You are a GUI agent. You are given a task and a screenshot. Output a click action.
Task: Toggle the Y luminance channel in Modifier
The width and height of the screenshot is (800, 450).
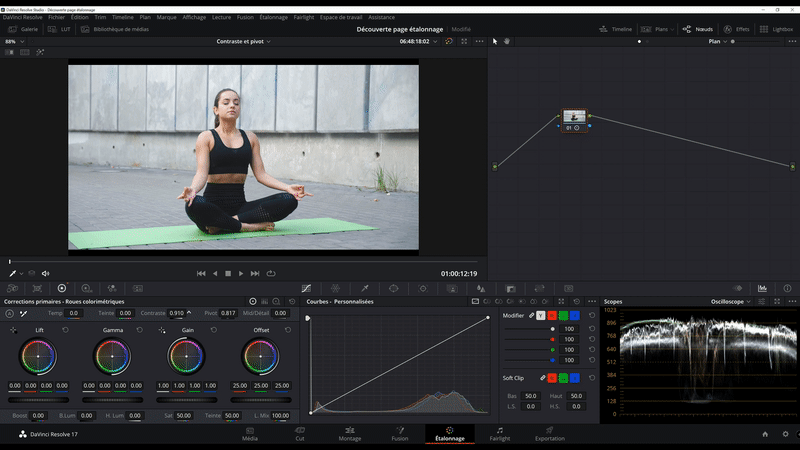[541, 315]
